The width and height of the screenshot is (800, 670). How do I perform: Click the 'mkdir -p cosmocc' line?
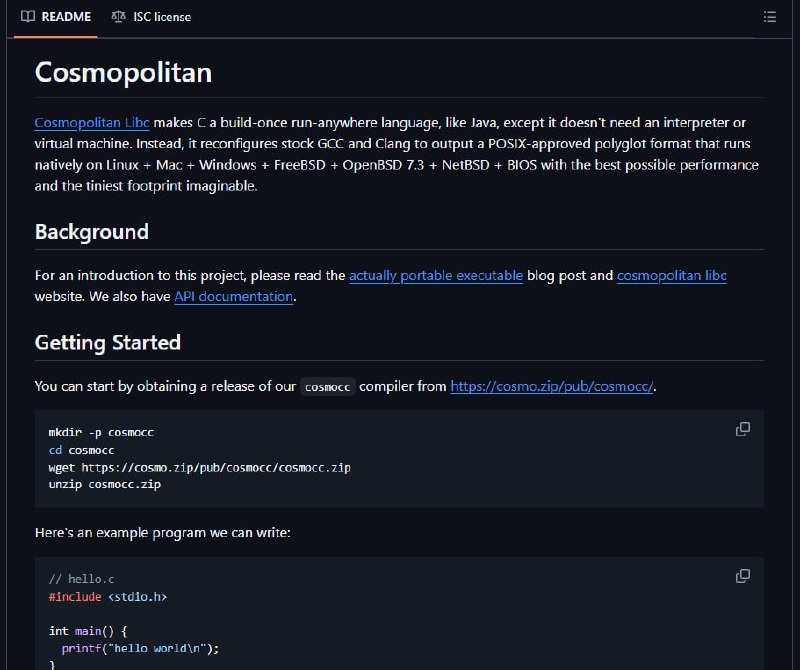click(101, 432)
